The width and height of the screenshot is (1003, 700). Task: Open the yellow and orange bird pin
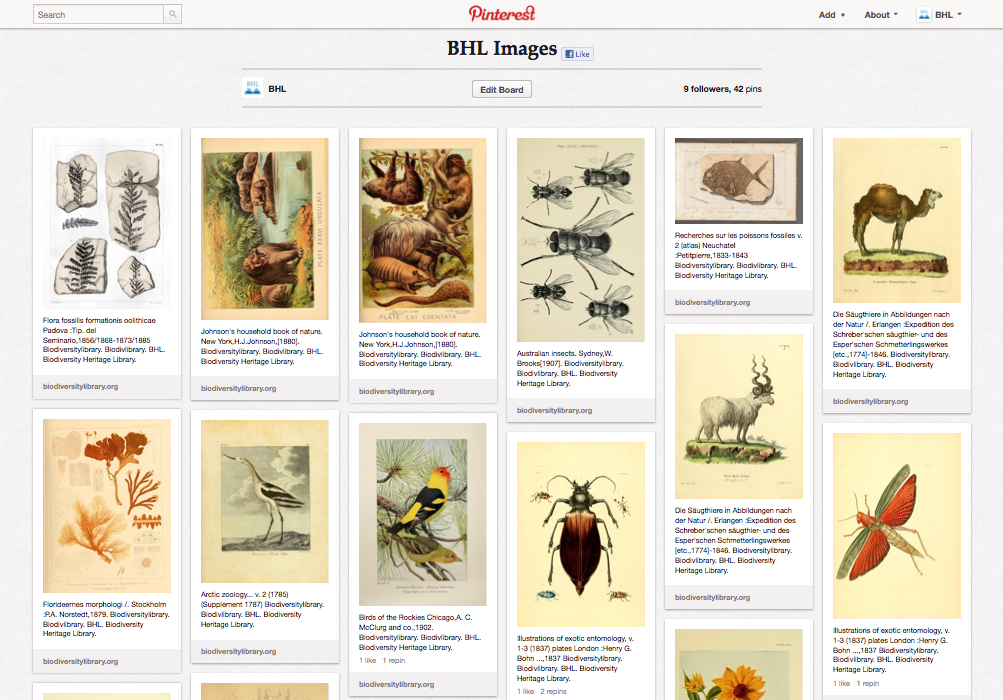click(422, 514)
